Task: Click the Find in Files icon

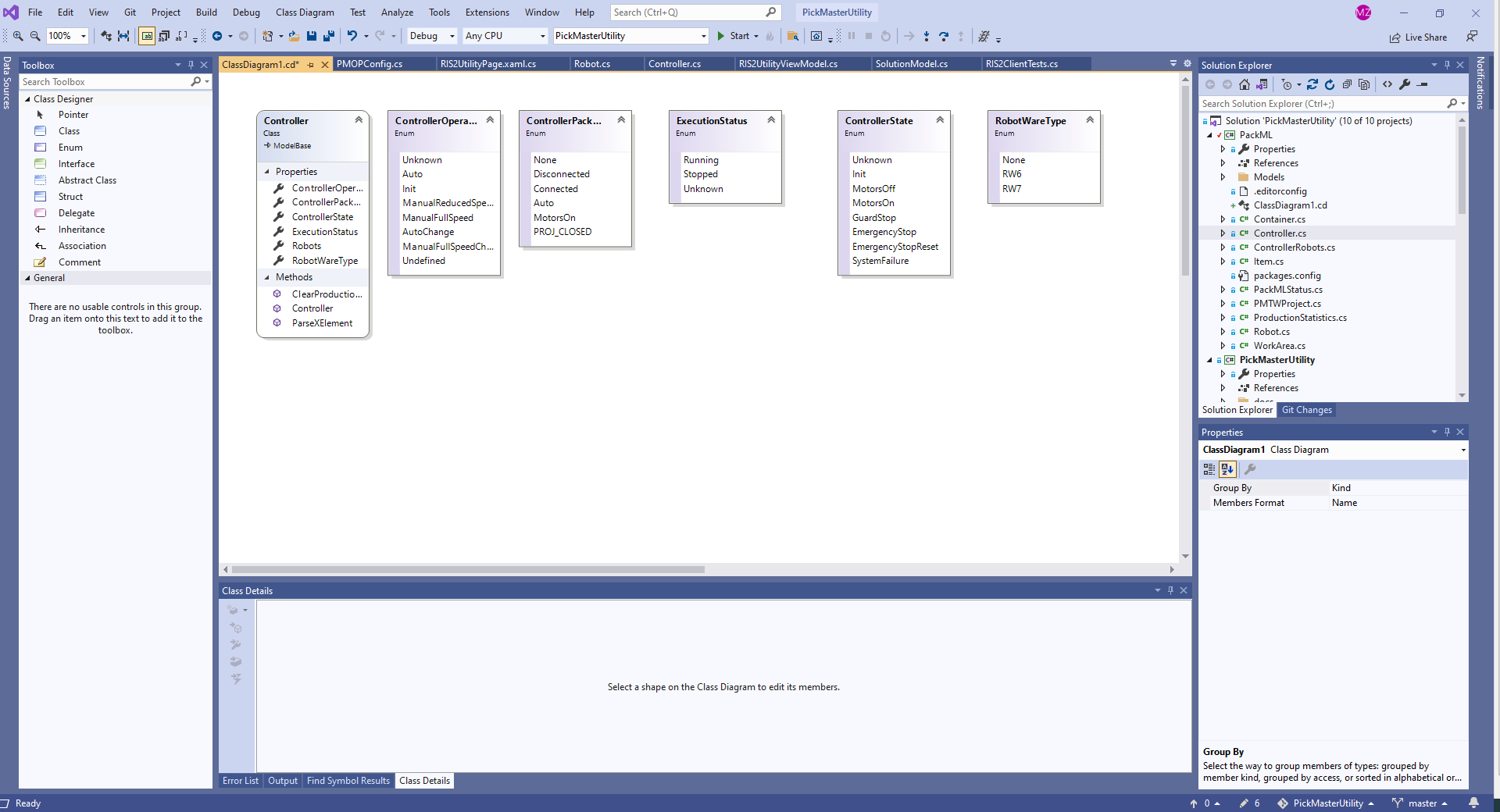Action: (x=793, y=36)
